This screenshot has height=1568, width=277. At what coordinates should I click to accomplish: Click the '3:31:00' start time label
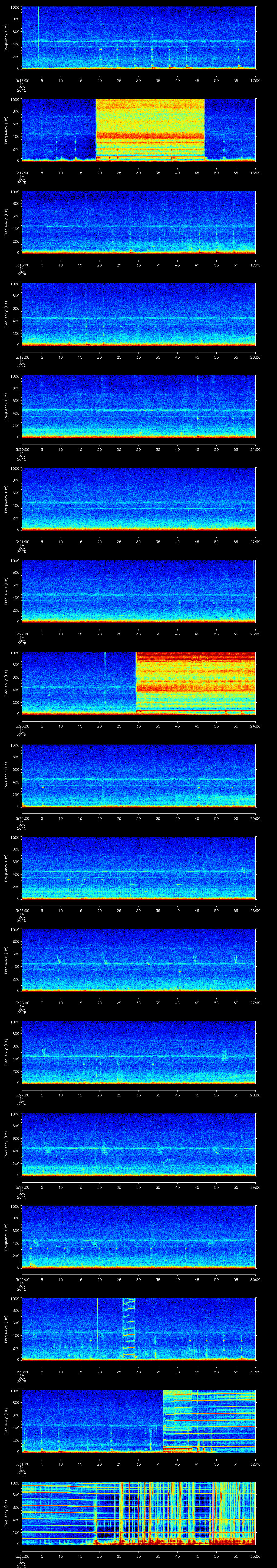(22, 1463)
